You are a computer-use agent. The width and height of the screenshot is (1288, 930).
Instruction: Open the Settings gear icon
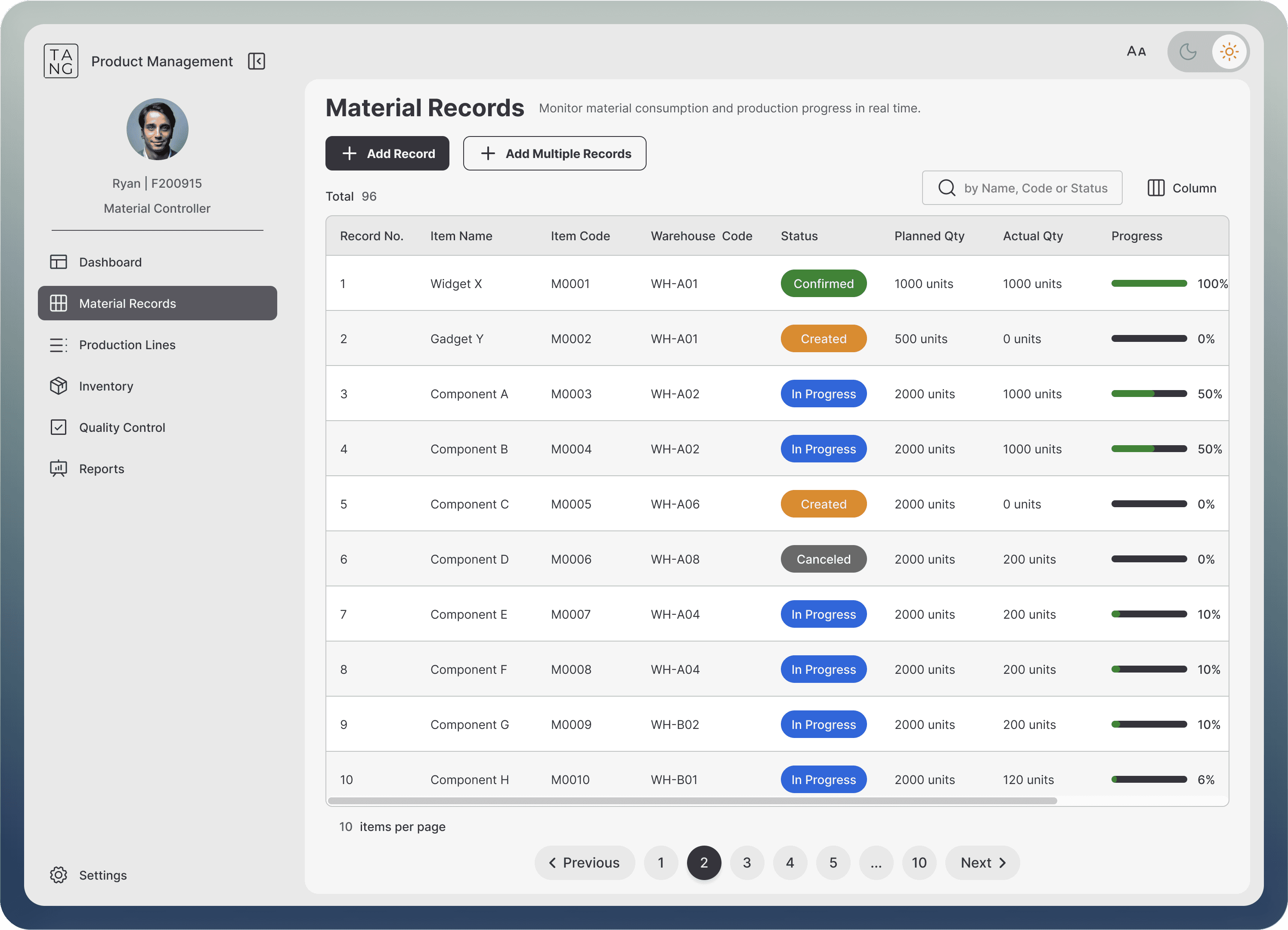pos(59,875)
